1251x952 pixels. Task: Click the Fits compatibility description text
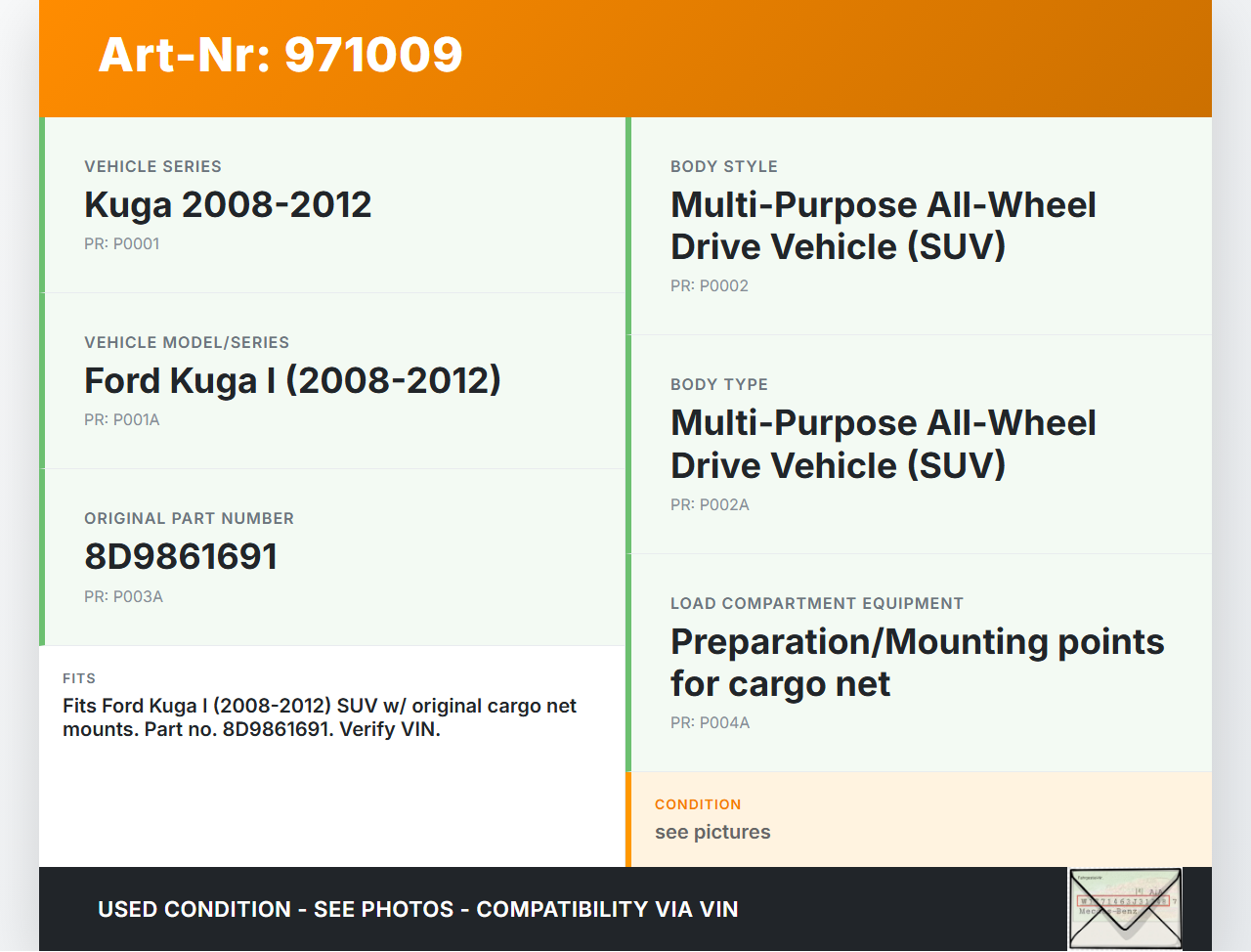pos(319,717)
